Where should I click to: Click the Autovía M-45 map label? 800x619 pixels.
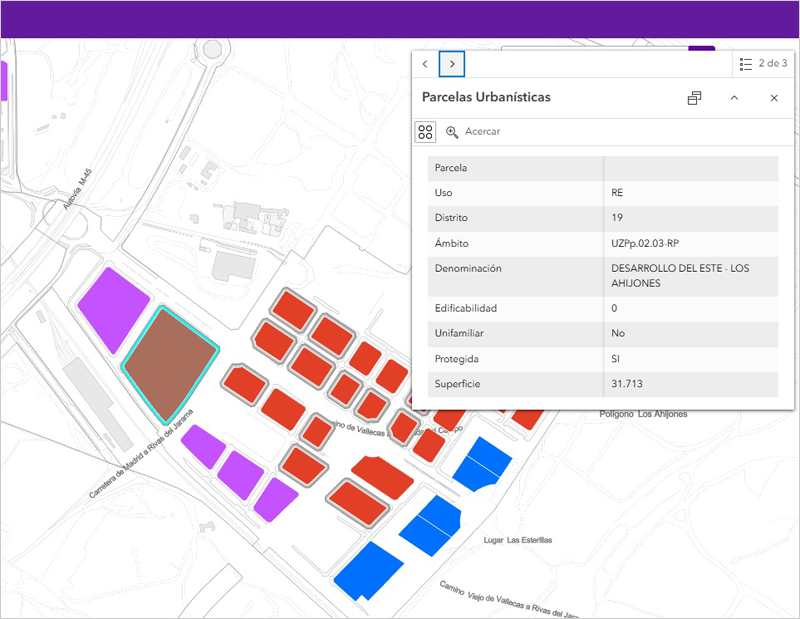(78, 189)
